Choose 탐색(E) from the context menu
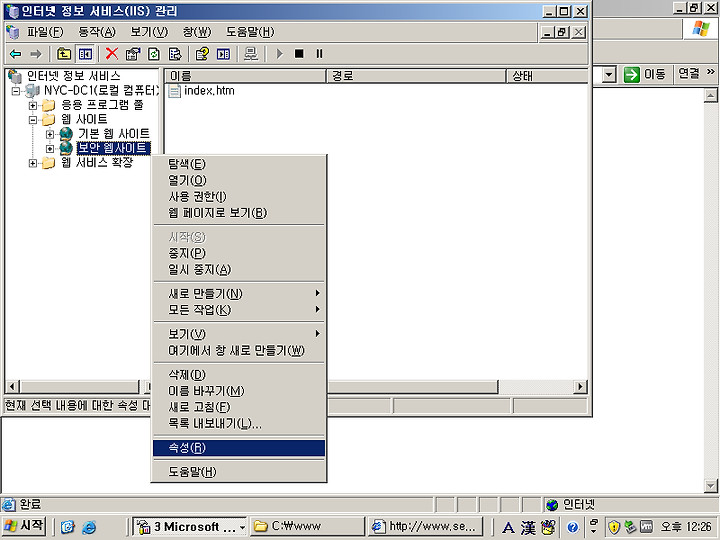 point(239,164)
